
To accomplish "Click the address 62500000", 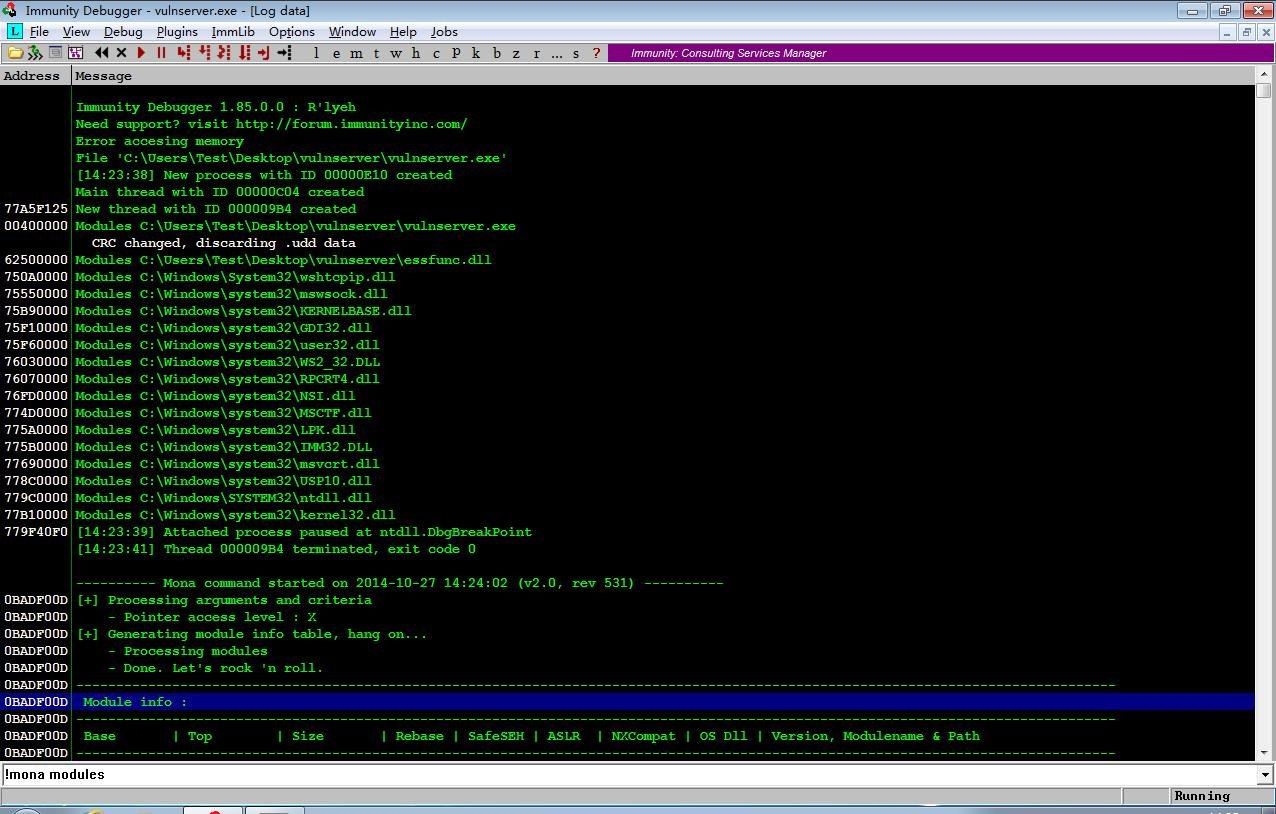I will (x=36, y=260).
